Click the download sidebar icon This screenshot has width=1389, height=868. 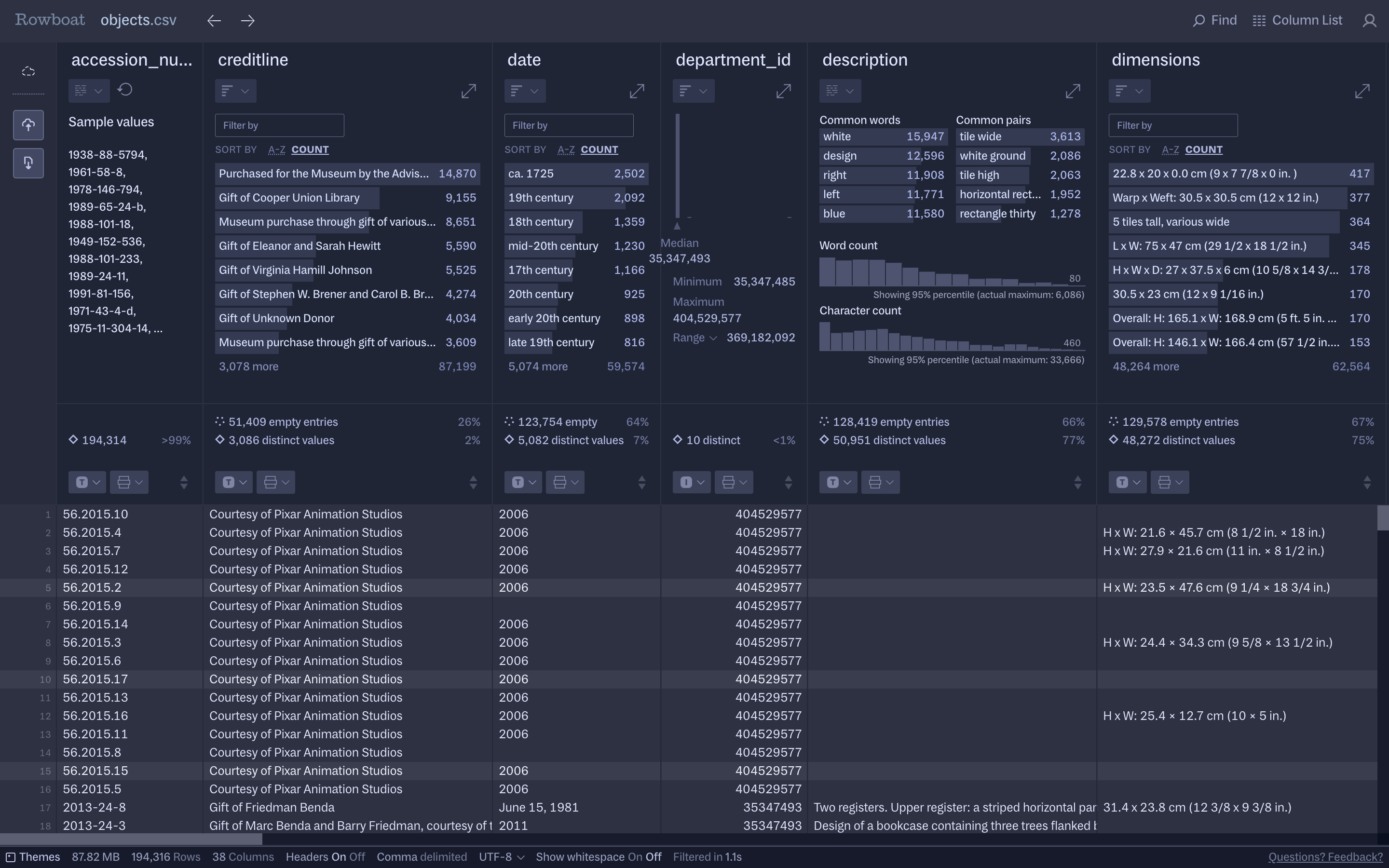(28, 163)
